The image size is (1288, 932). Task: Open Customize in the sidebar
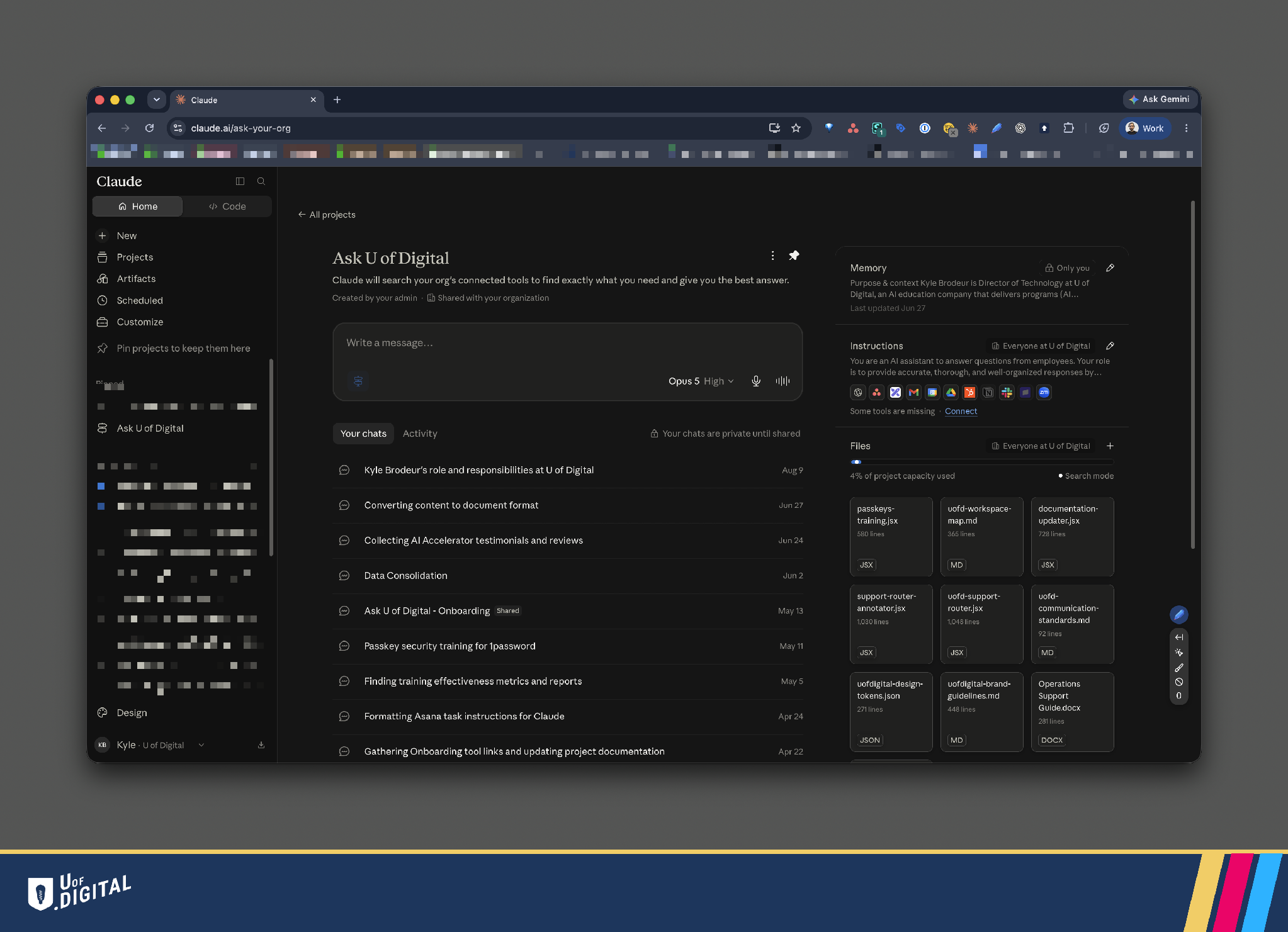coord(140,322)
